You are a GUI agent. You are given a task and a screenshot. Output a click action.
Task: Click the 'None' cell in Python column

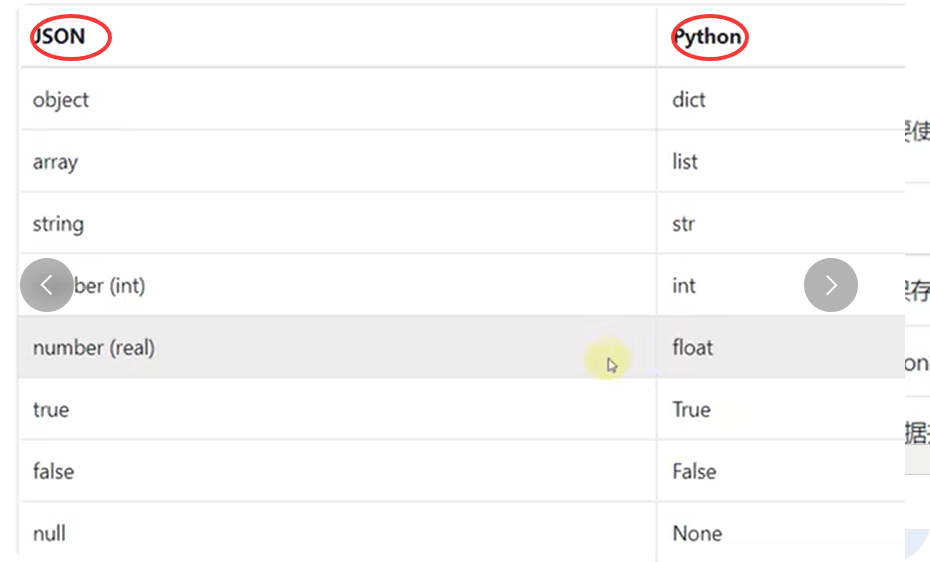pos(697,534)
